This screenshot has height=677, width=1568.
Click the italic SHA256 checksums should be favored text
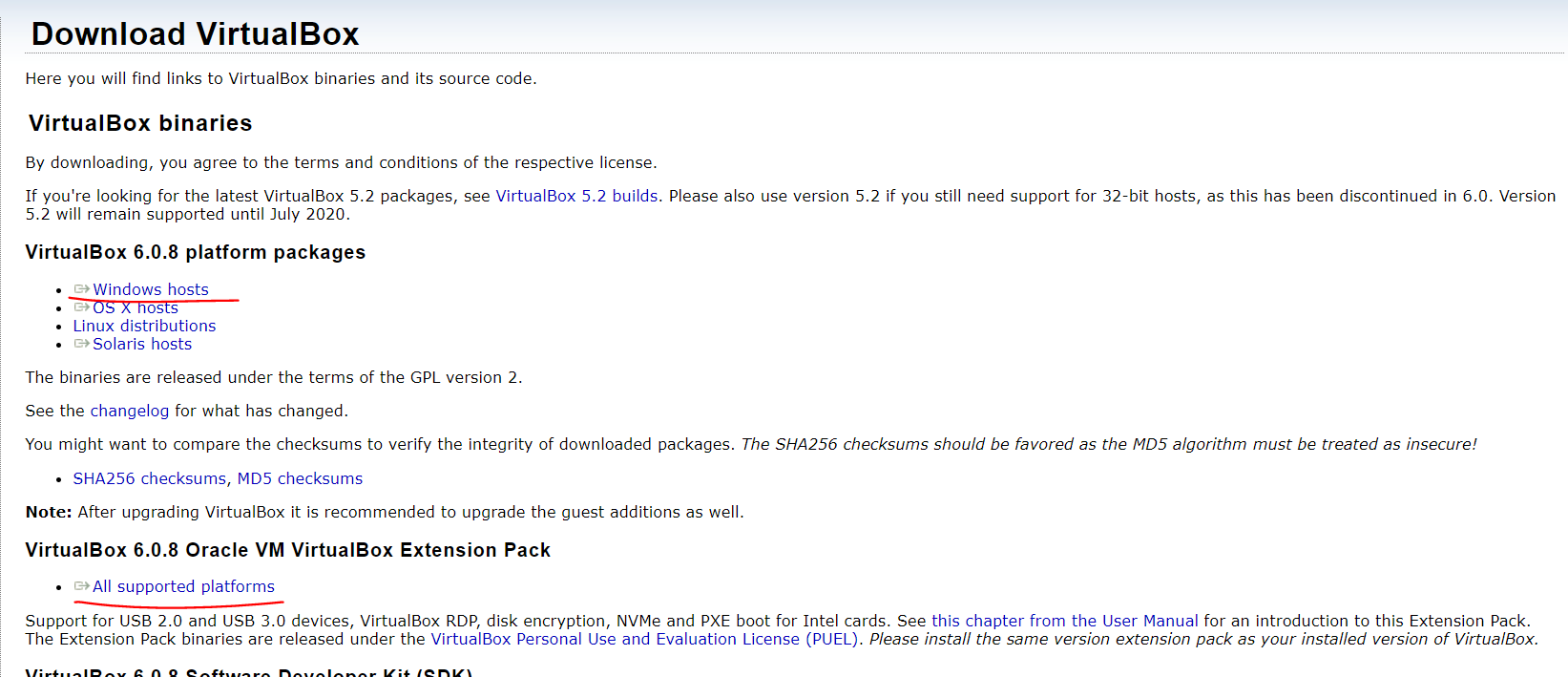pyautogui.click(x=1109, y=444)
